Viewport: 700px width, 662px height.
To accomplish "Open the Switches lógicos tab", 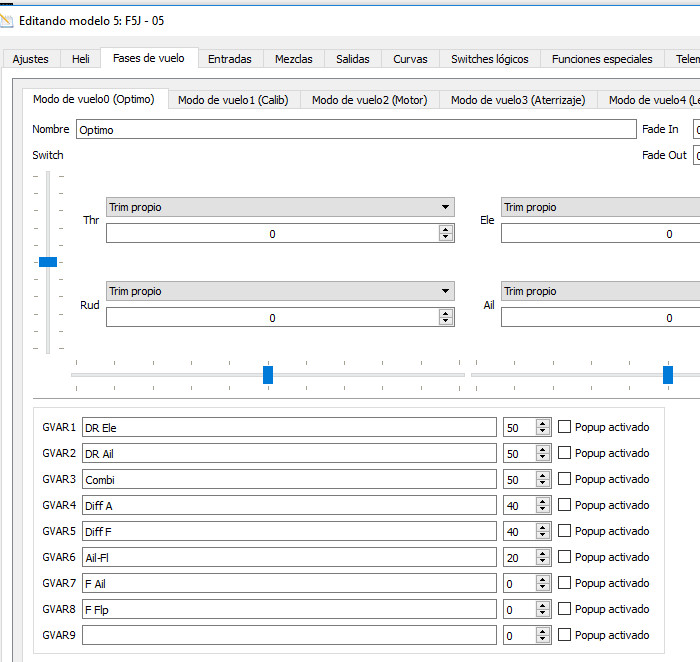I will click(x=489, y=59).
